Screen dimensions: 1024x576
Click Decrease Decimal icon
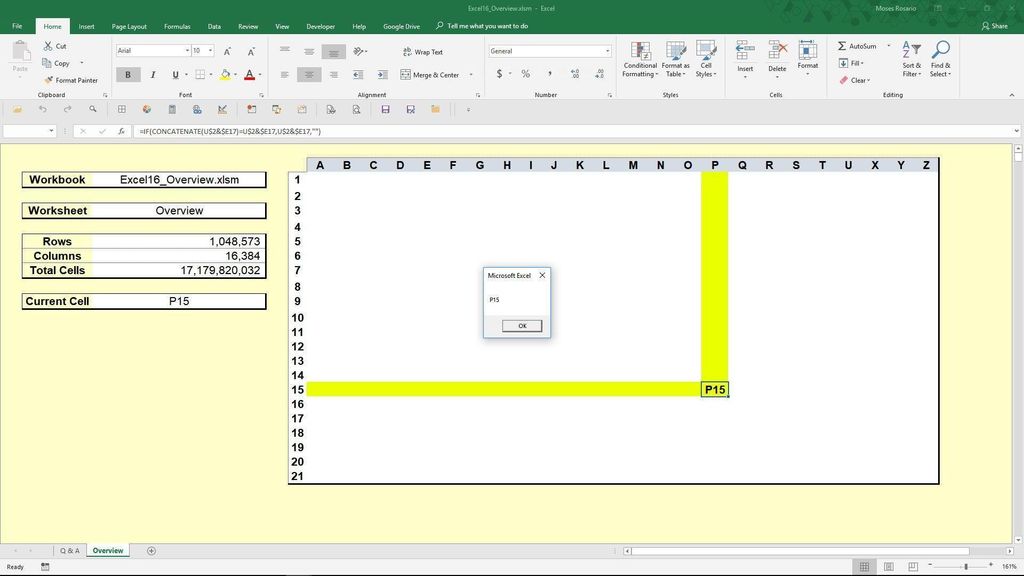(x=600, y=74)
